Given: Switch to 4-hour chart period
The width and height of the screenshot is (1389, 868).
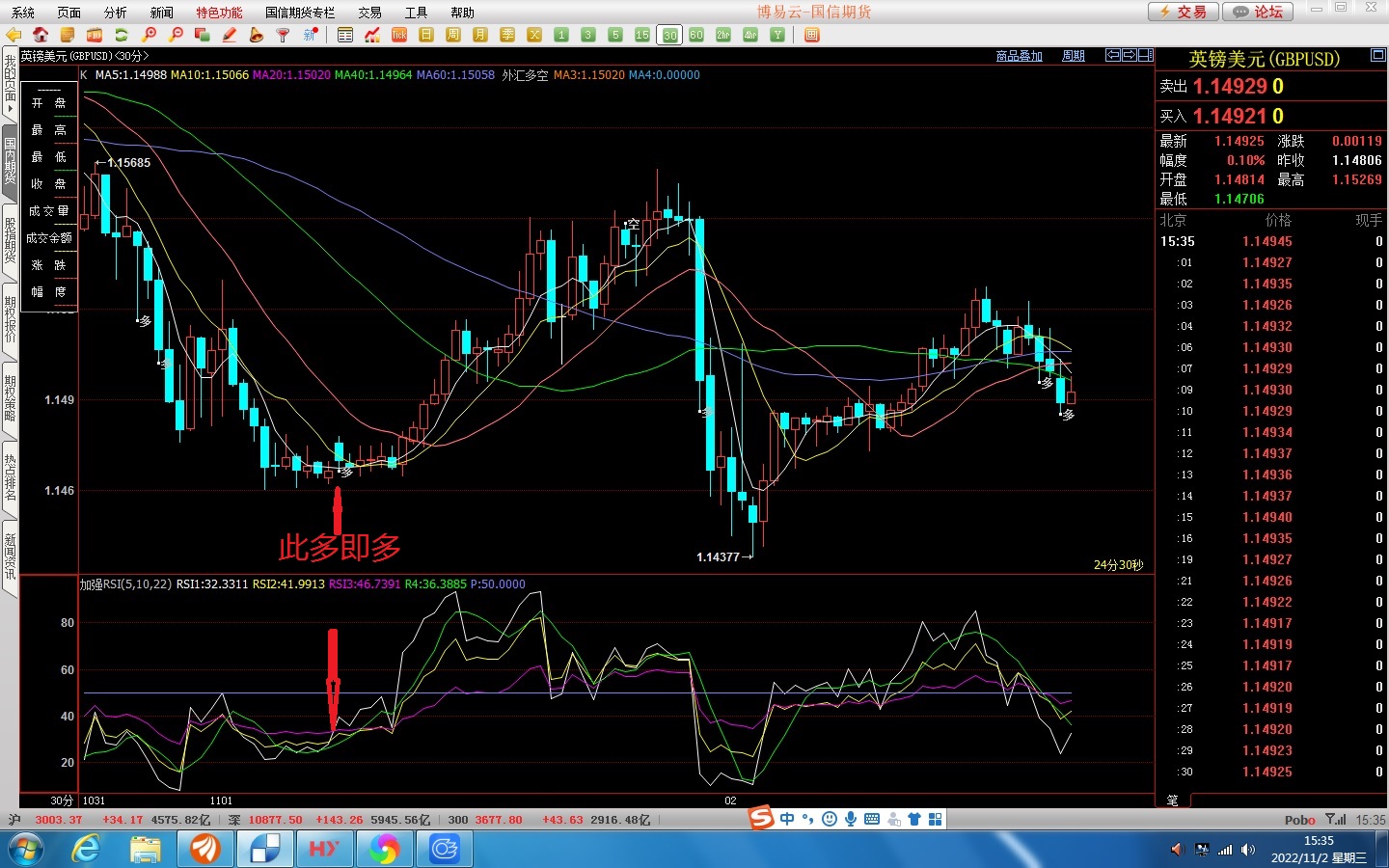Looking at the screenshot, I should pos(750,35).
